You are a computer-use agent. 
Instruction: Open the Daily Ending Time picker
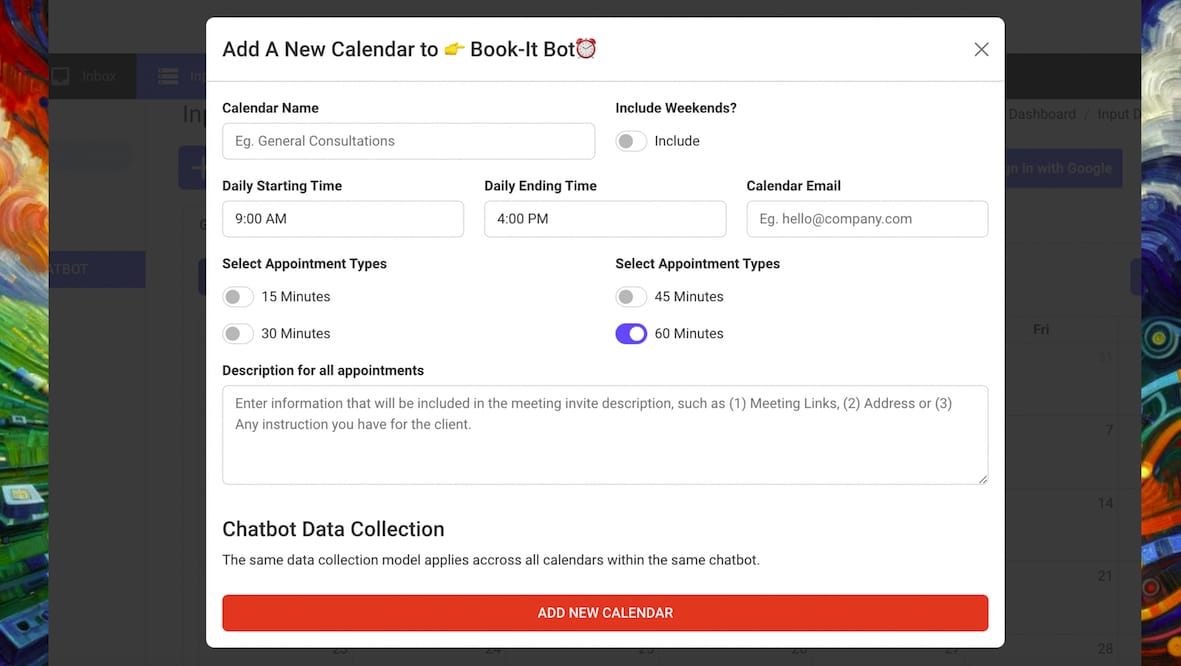[x=605, y=219]
